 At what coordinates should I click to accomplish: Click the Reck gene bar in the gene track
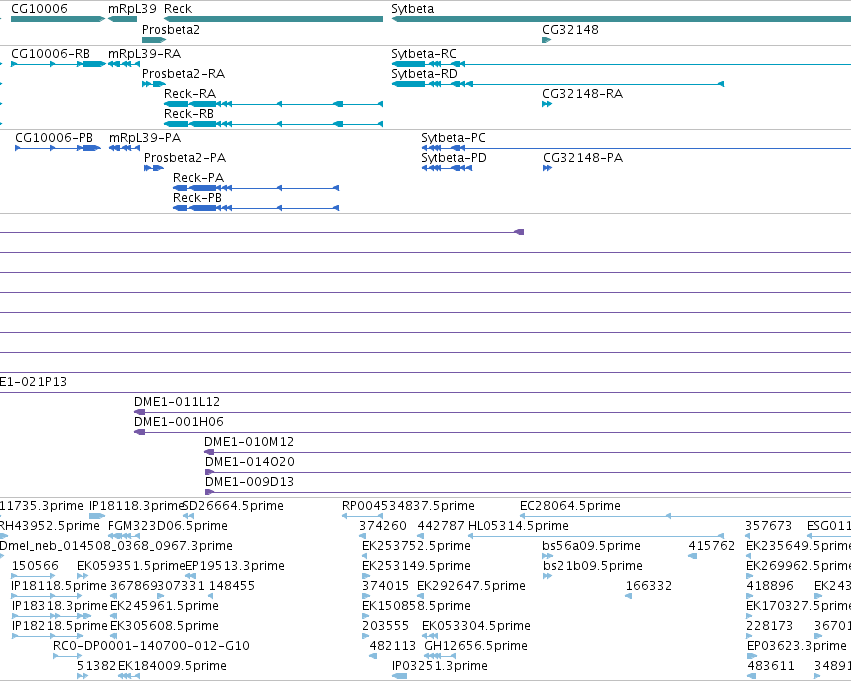click(273, 19)
